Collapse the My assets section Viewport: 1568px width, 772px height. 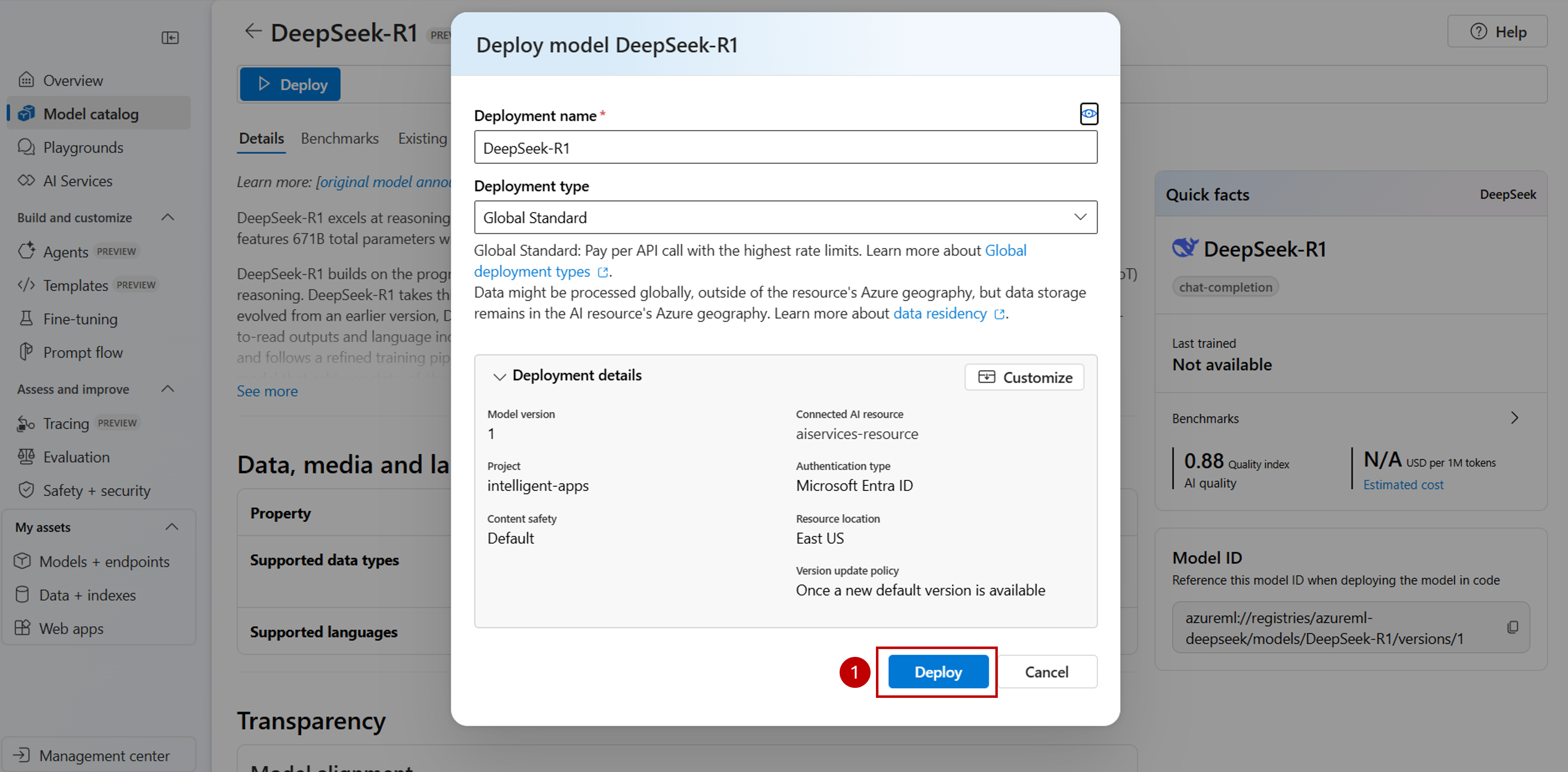[x=172, y=527]
